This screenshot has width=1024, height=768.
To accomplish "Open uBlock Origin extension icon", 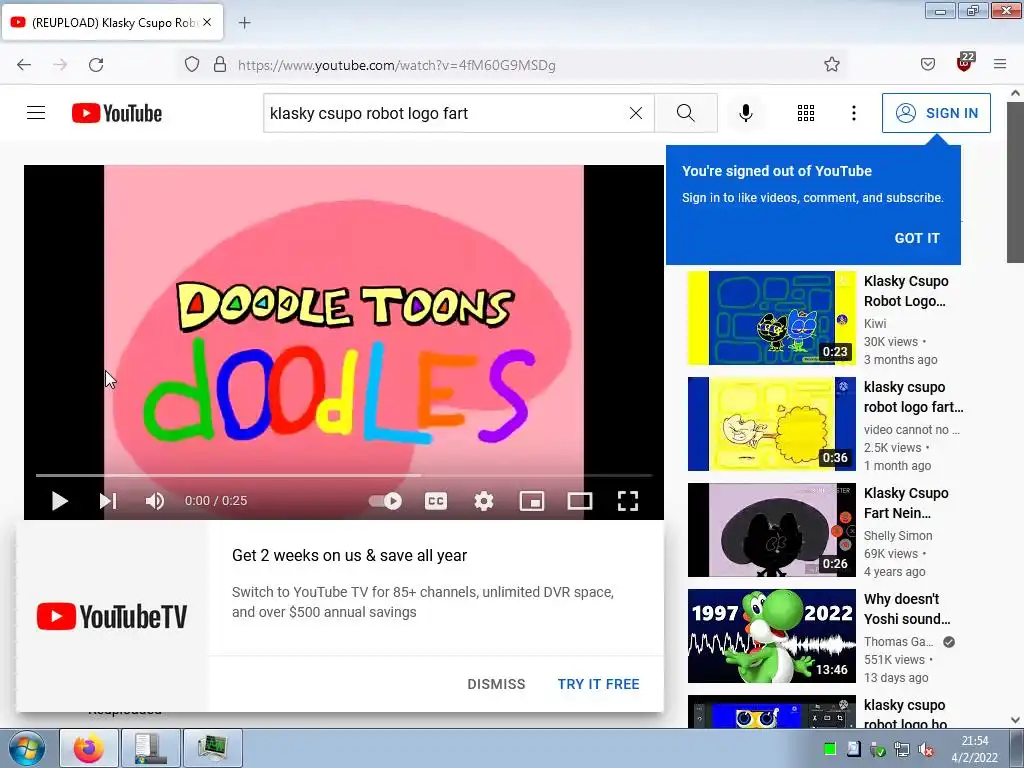I will pyautogui.click(x=965, y=62).
